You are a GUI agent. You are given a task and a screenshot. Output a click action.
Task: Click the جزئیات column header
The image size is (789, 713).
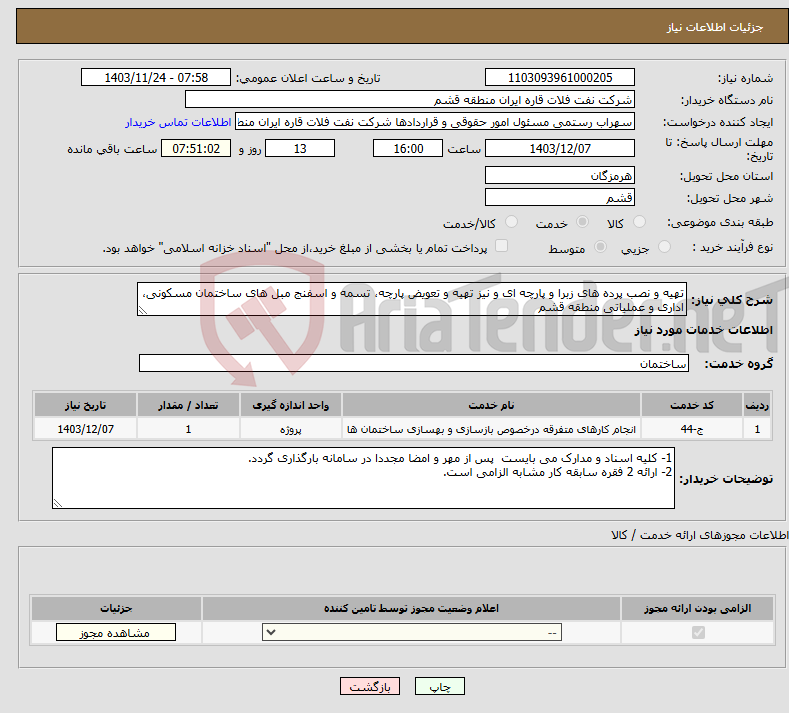tap(116, 608)
